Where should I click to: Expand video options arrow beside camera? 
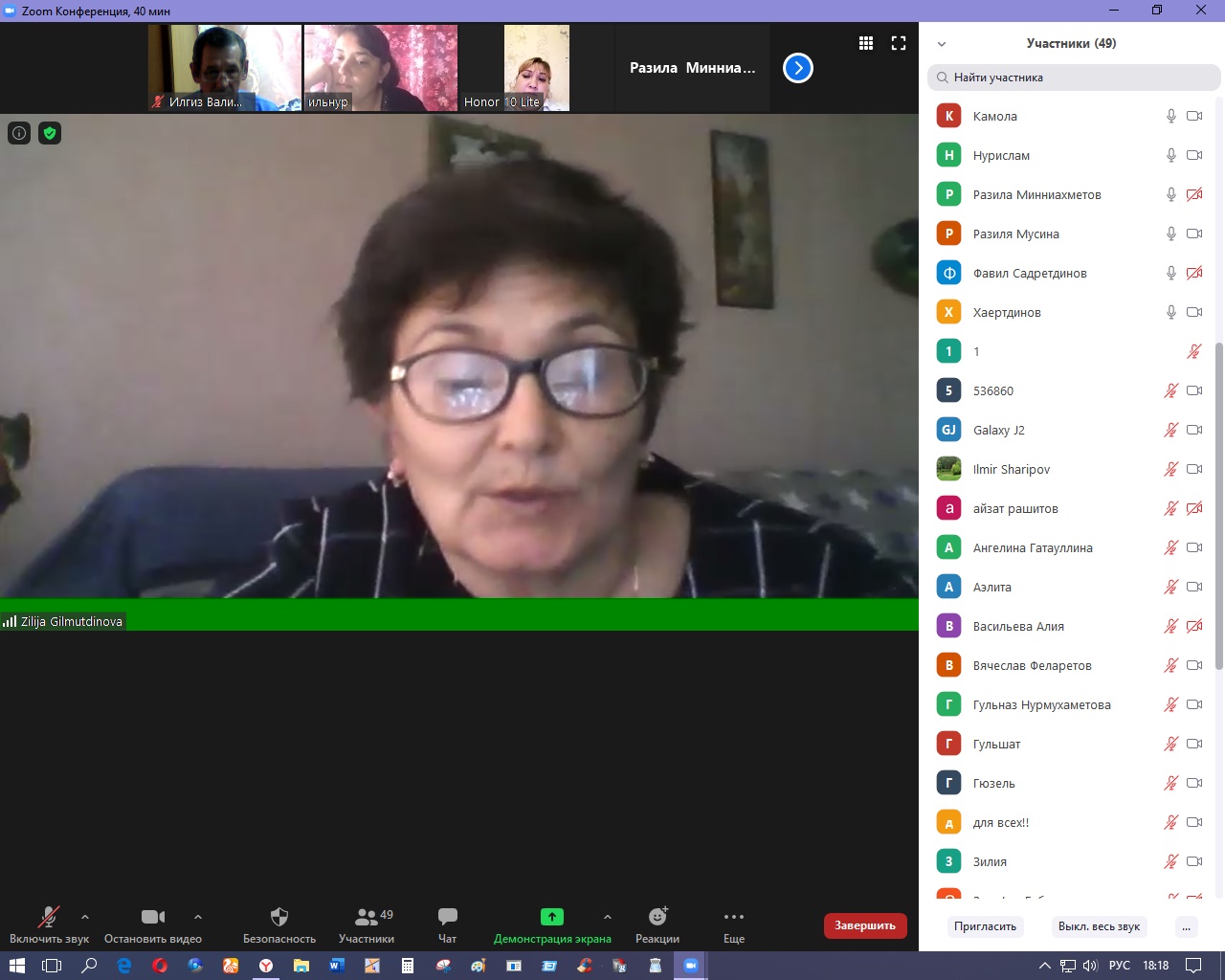198,917
